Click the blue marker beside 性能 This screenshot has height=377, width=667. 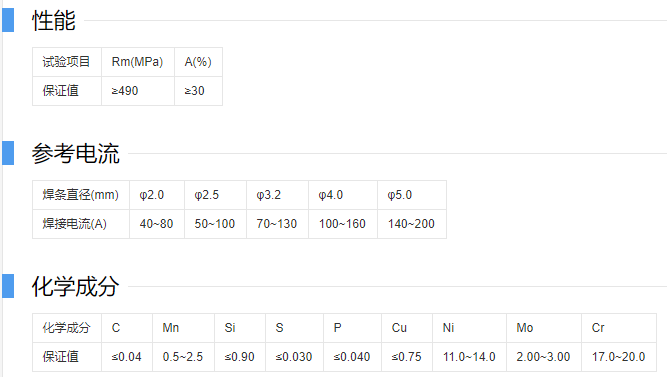point(8,20)
